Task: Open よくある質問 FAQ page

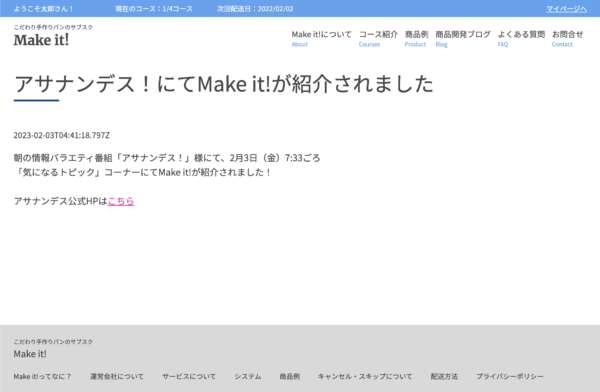Action: coord(521,39)
